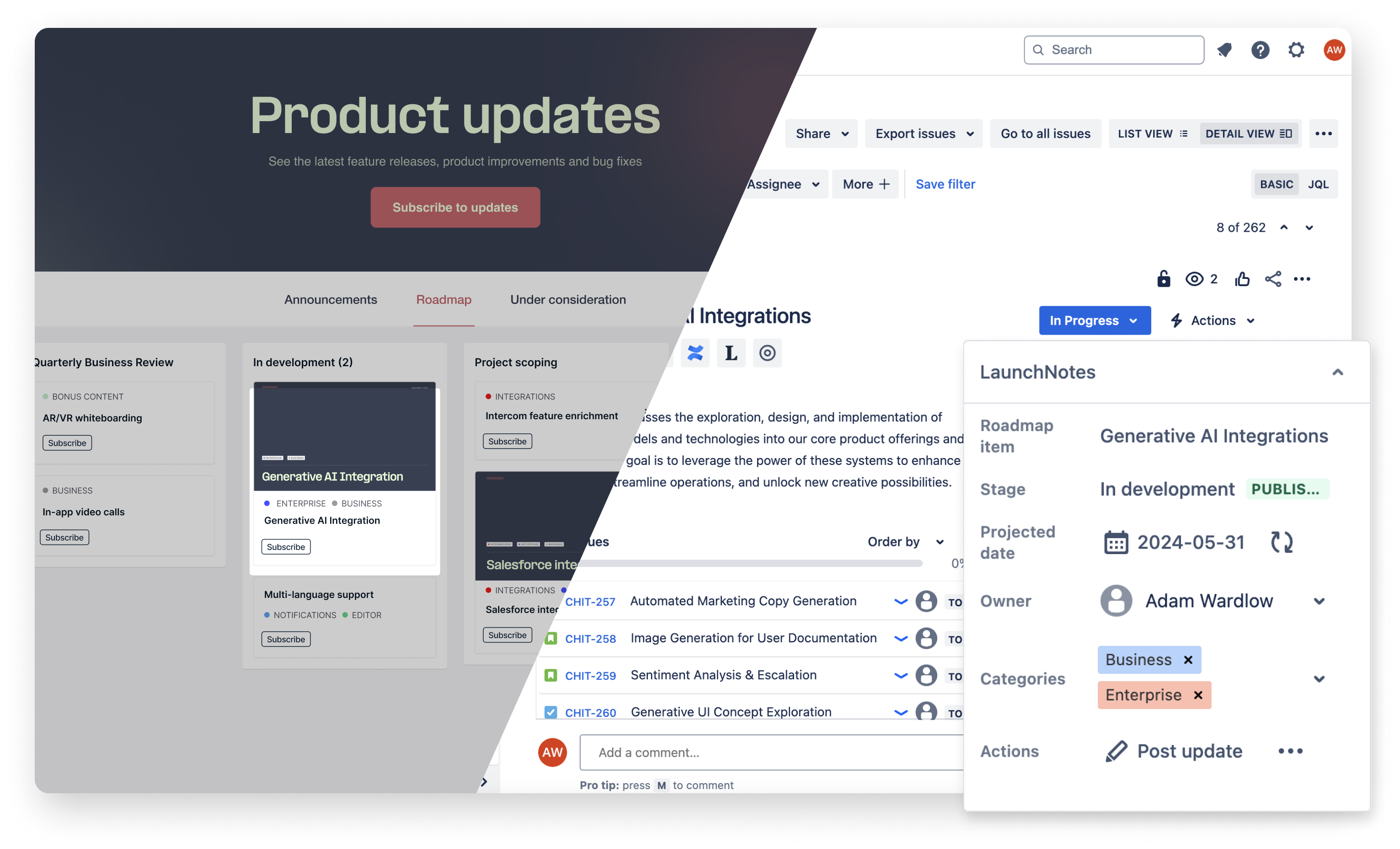This screenshot has height=849, width=1400.
Task: Click the unlocked padlock restriction icon
Action: (x=1164, y=278)
